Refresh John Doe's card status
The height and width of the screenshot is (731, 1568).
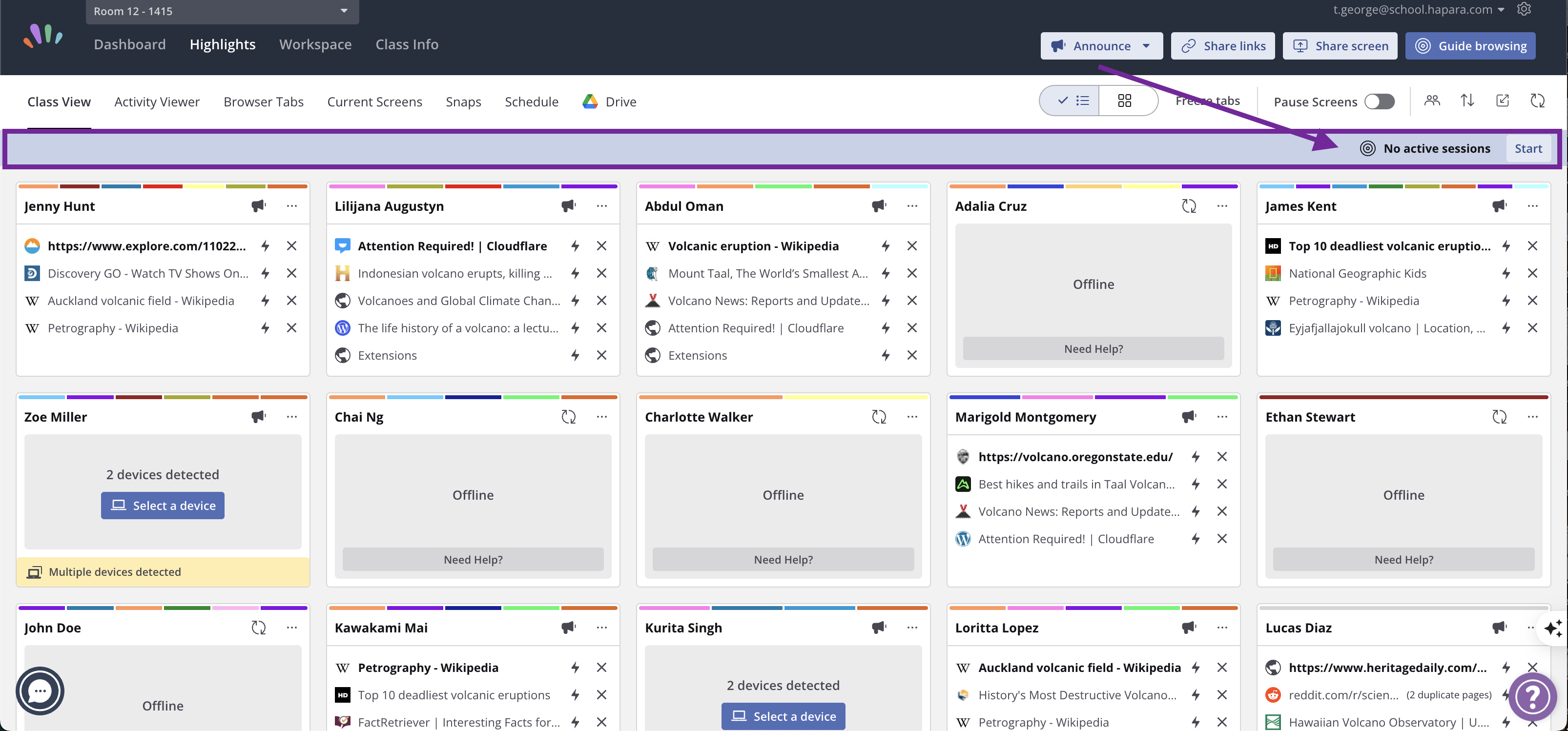pos(259,627)
